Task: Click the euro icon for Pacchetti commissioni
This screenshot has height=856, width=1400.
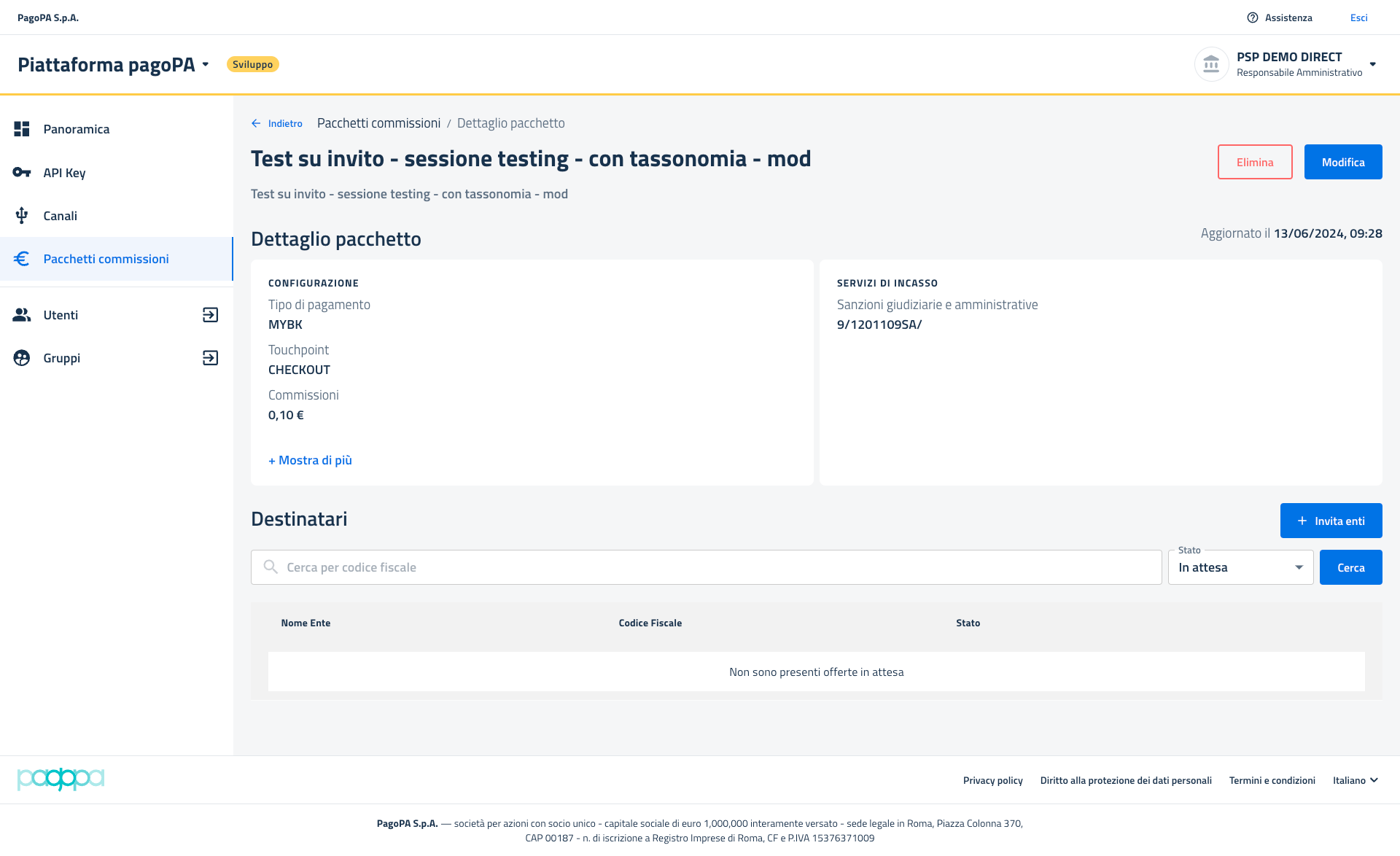Action: 22,259
